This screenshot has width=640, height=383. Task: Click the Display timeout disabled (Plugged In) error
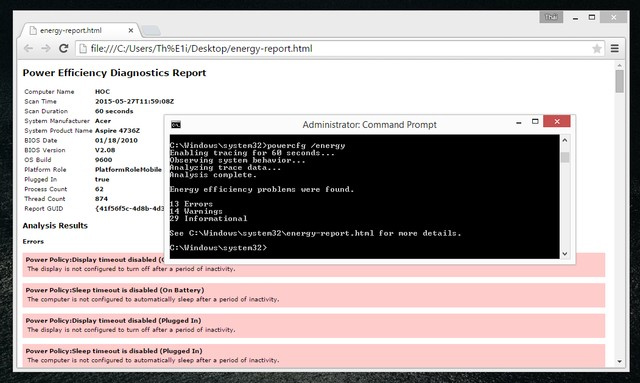coord(313,325)
